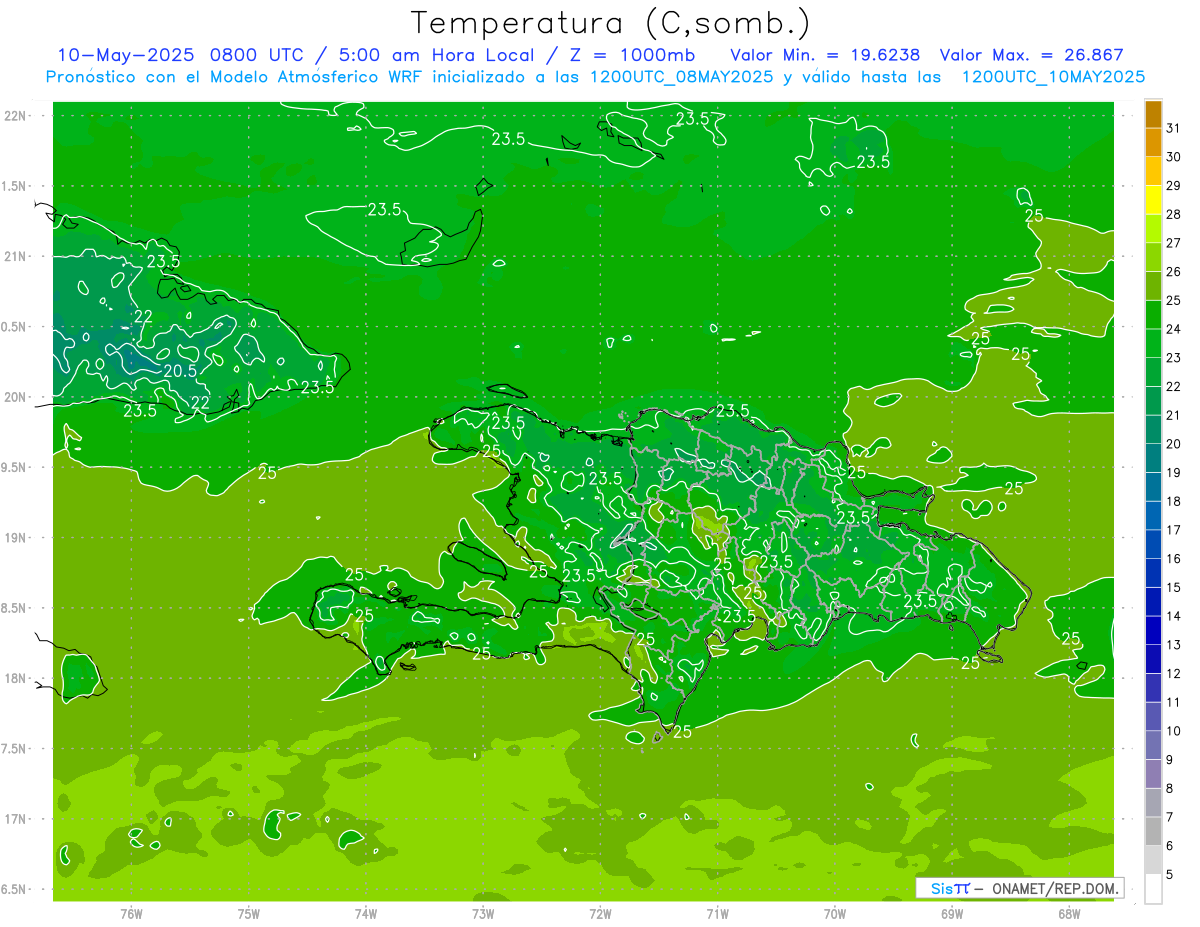Pick the gray swatch between 6 and 7
The height and width of the screenshot is (927, 1200).
tap(1154, 832)
